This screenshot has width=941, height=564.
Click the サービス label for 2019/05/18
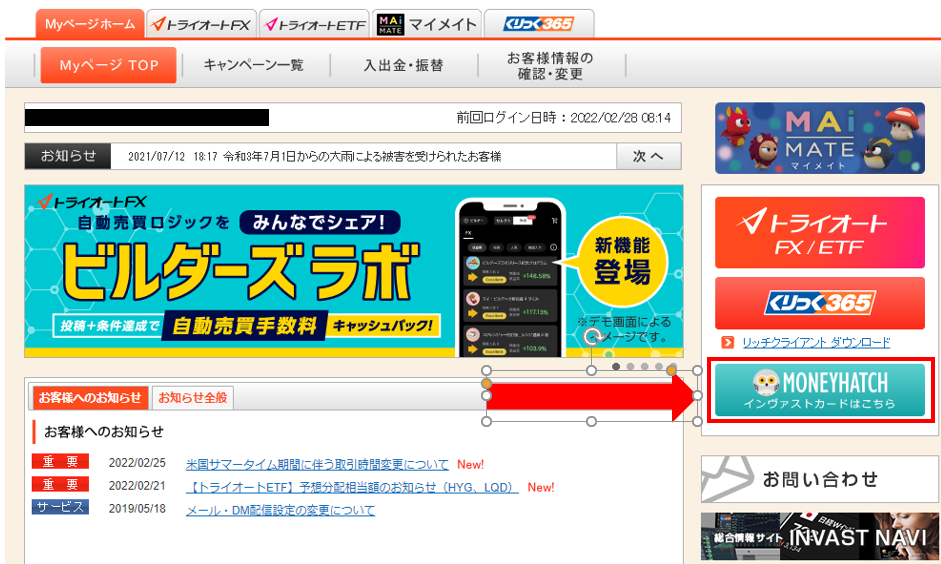coord(60,507)
